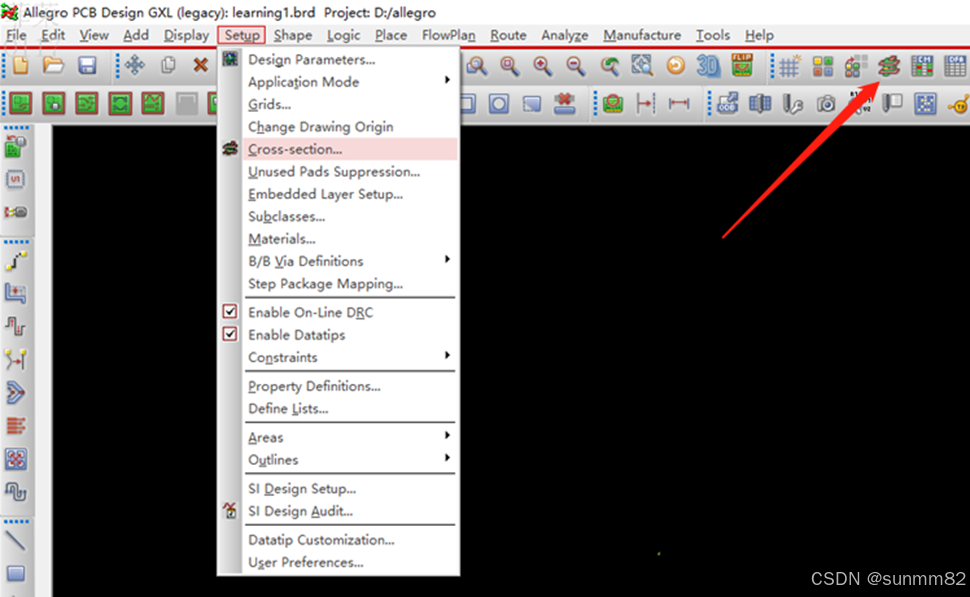The image size is (970, 597).
Task: Click the orange Refresh icon
Action: coord(676,66)
